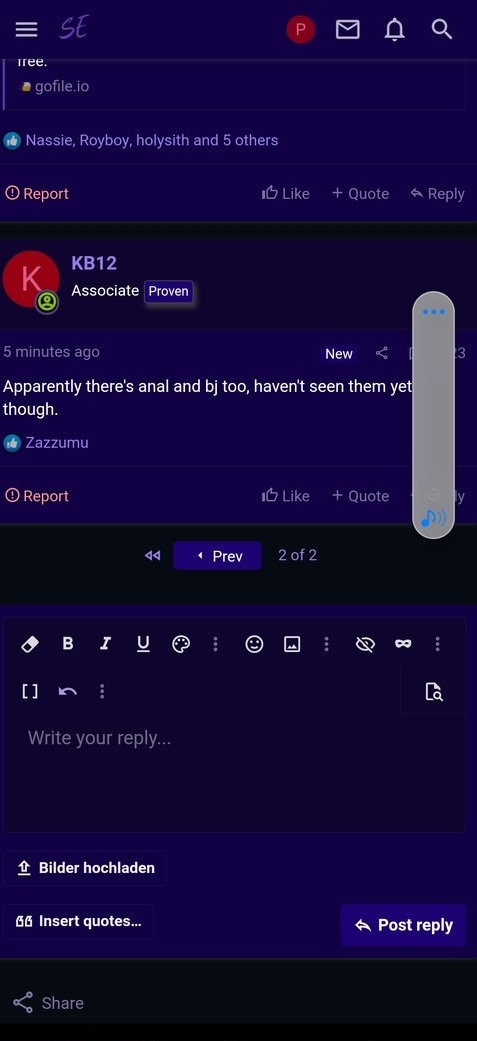Share KB12's post via share icon
Viewport: 477px width, 1041px height.
[x=381, y=353]
